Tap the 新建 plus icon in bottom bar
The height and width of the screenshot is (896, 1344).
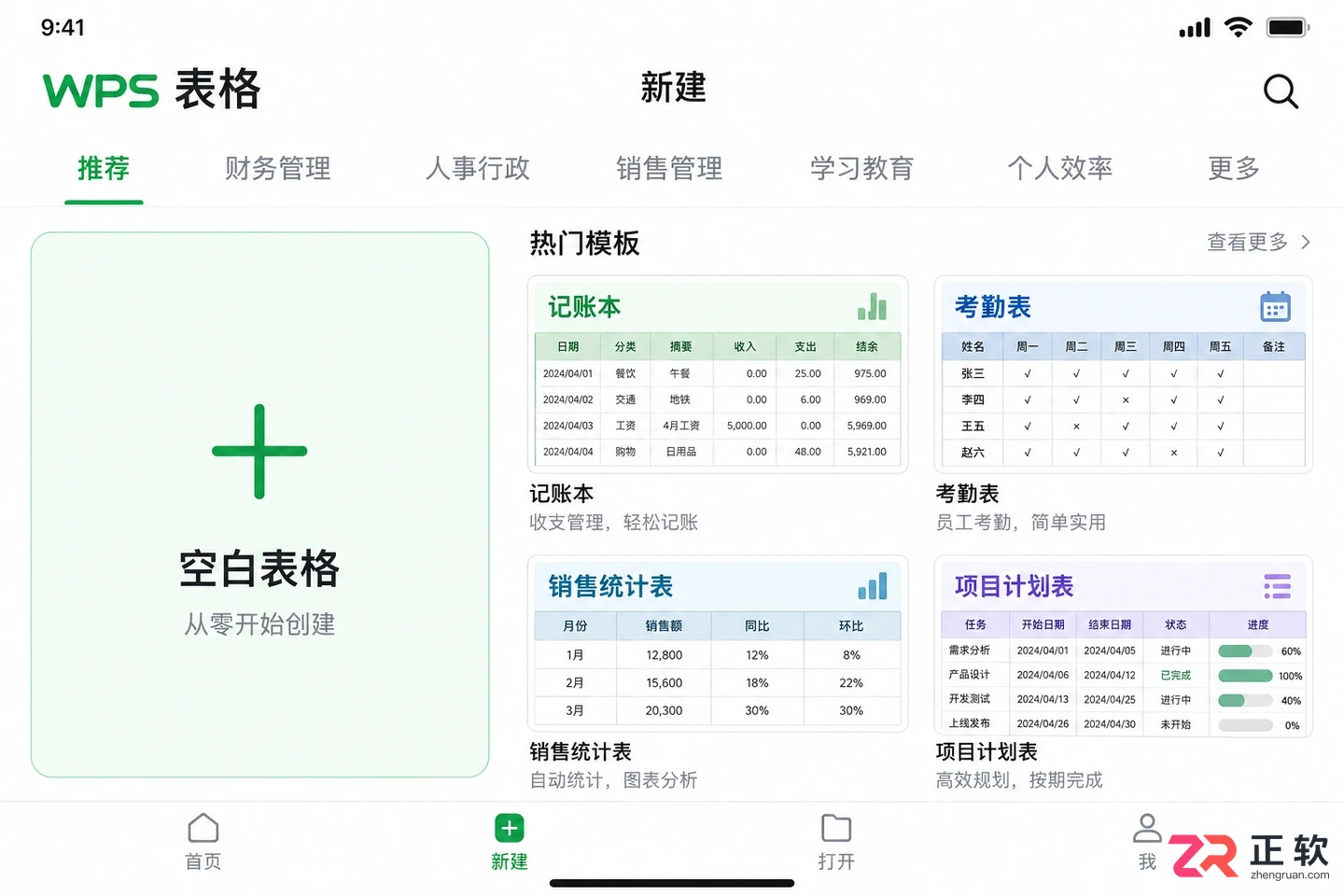click(509, 828)
